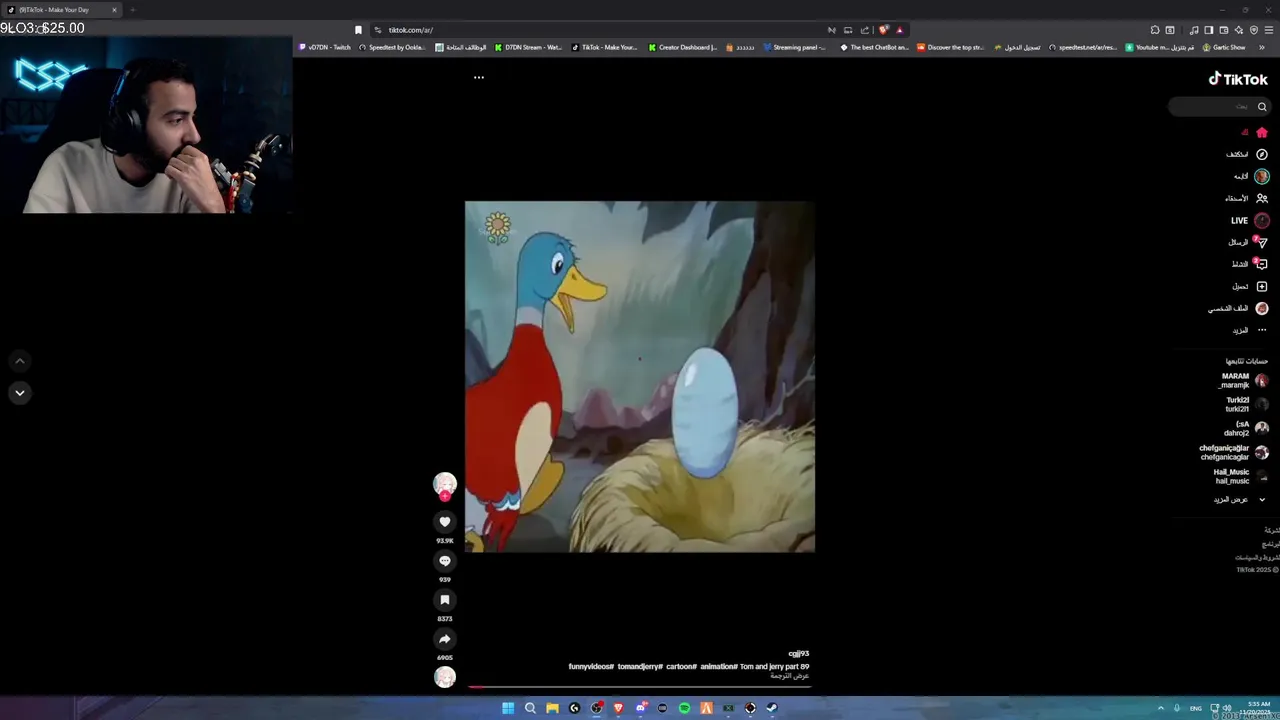Open username cgjj93 under the video
Viewport: 1280px width, 720px height.
pyautogui.click(x=798, y=654)
